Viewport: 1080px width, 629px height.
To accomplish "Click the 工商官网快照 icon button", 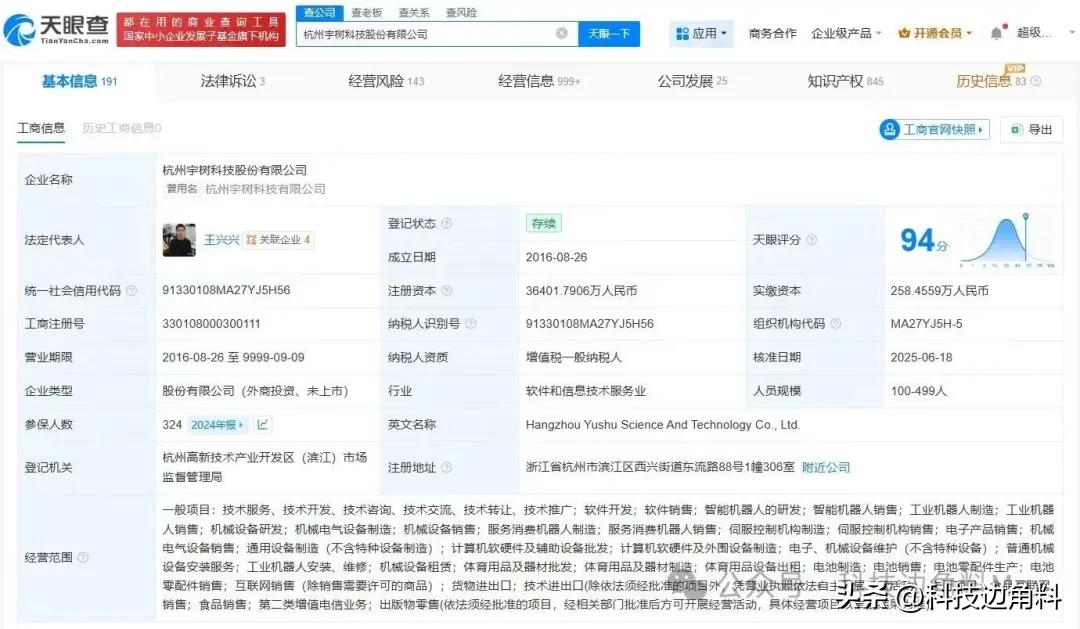I will (934, 130).
